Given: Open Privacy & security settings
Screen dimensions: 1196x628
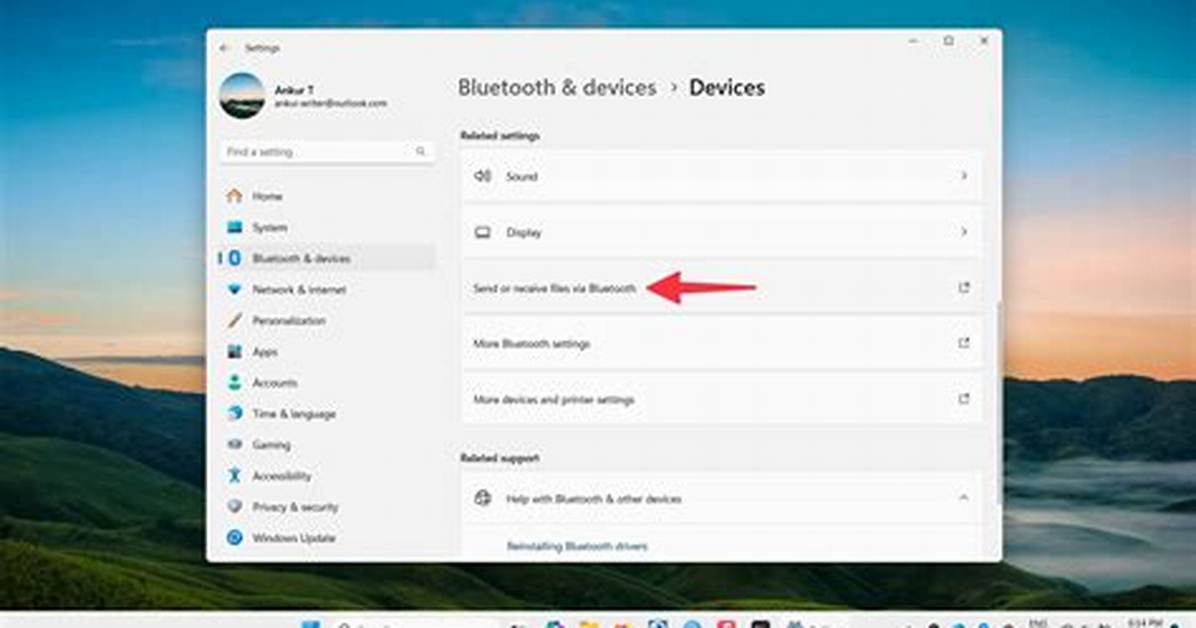Looking at the screenshot, I should pos(327,507).
